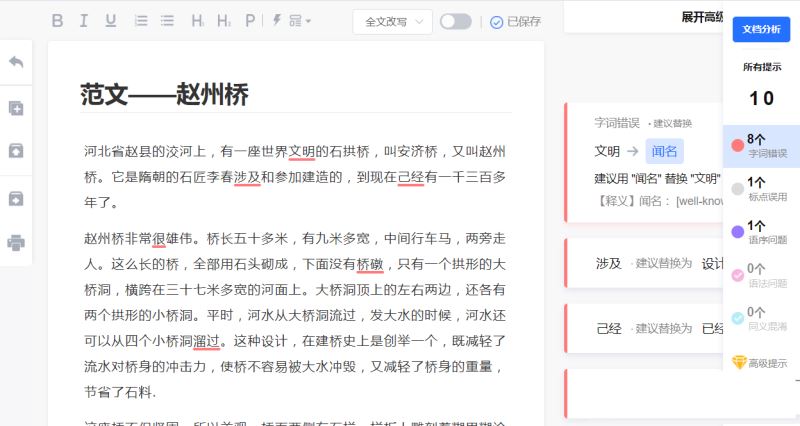The width and height of the screenshot is (800, 426).
Task: Select the 语序问题 error category
Action: pyautogui.click(x=760, y=231)
